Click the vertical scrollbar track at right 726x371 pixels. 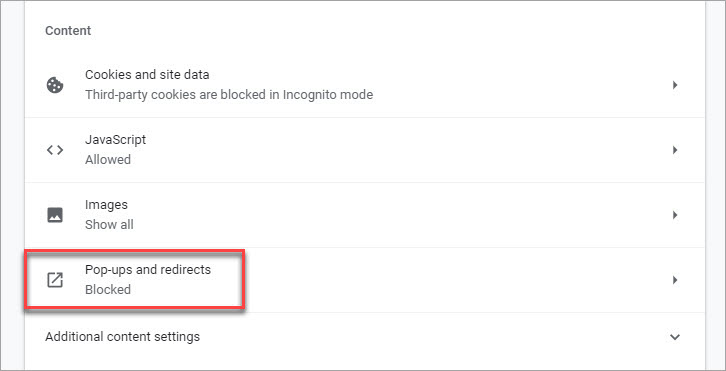pos(715,185)
